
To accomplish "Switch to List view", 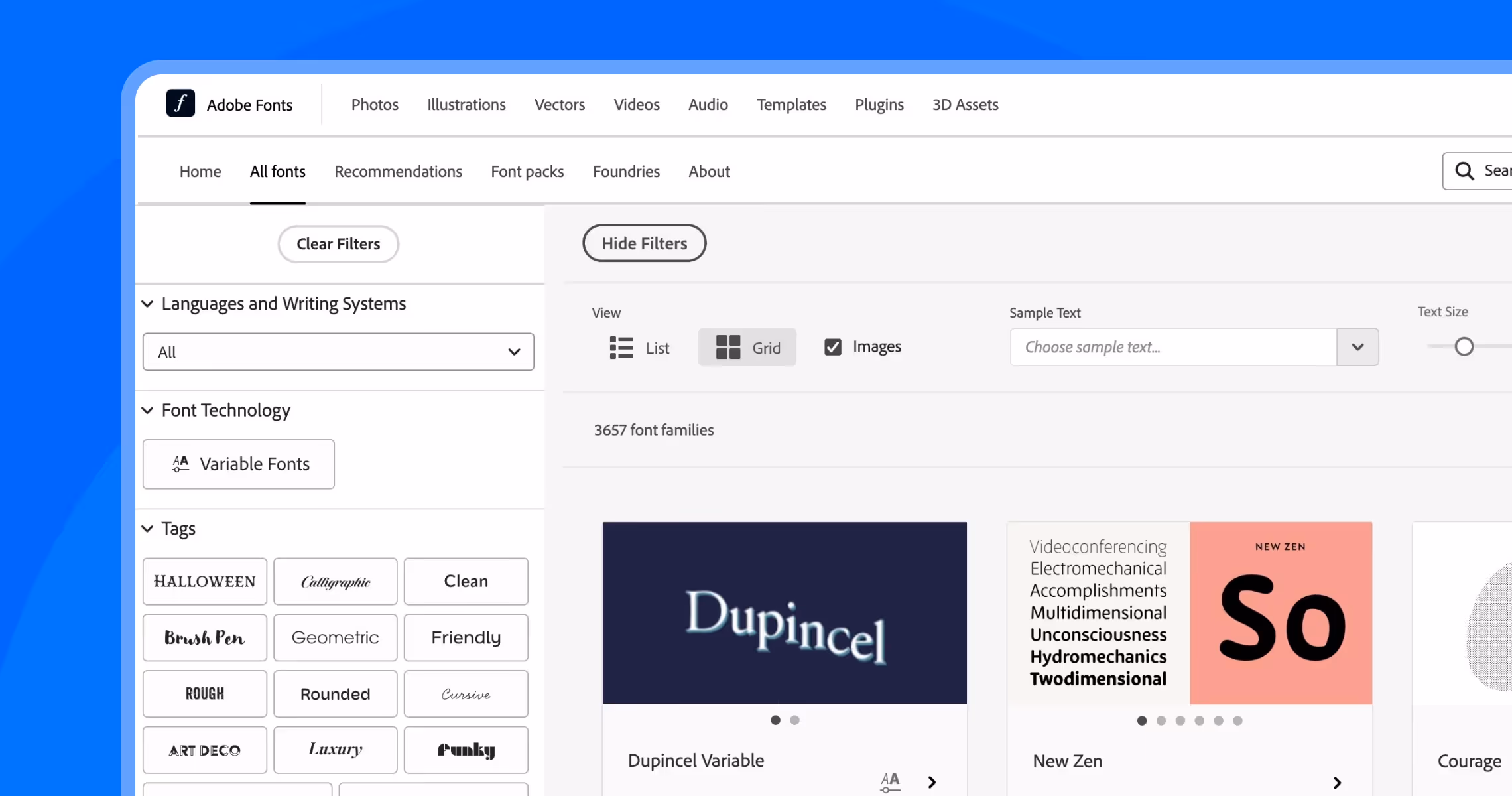I will click(639, 347).
